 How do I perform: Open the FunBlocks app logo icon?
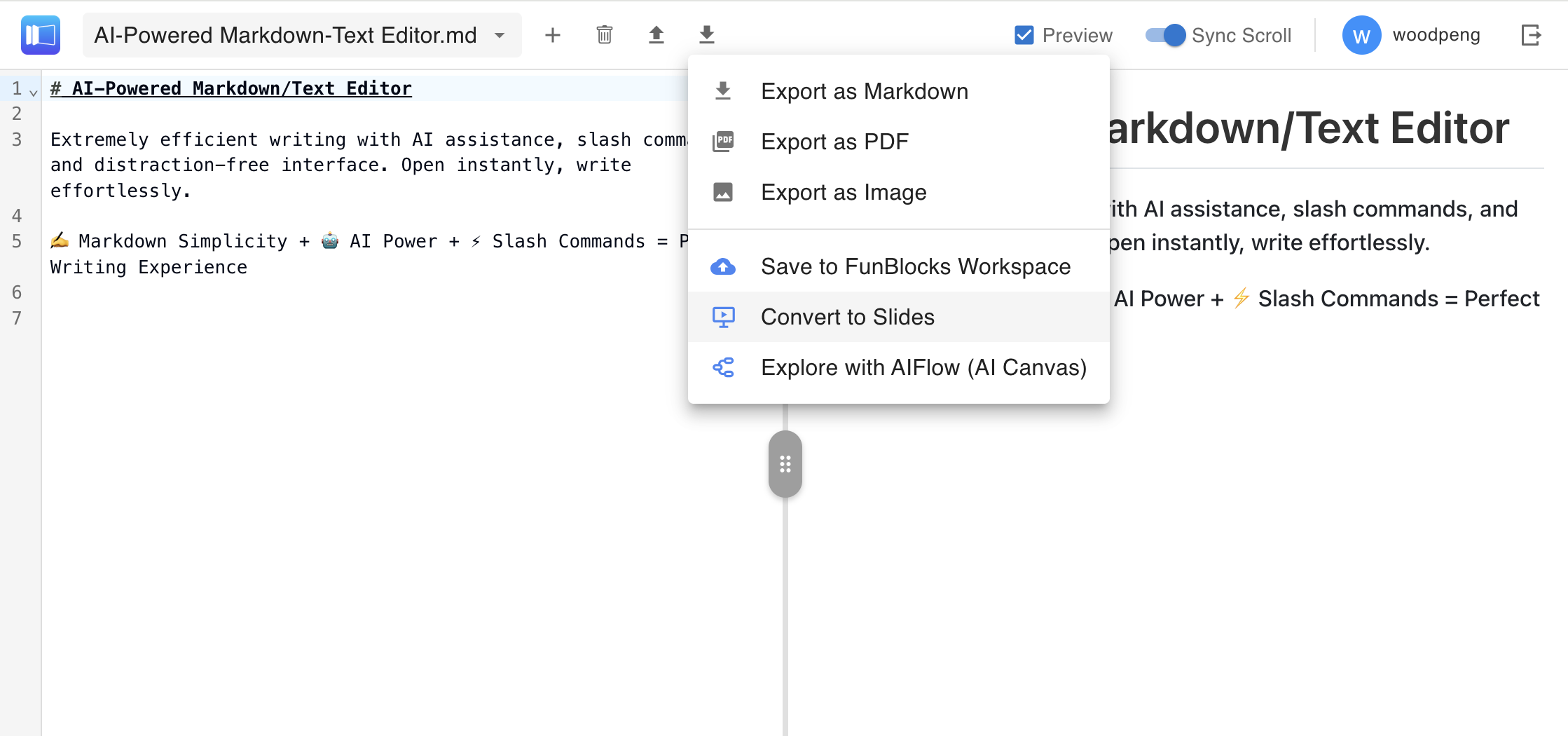pos(40,34)
